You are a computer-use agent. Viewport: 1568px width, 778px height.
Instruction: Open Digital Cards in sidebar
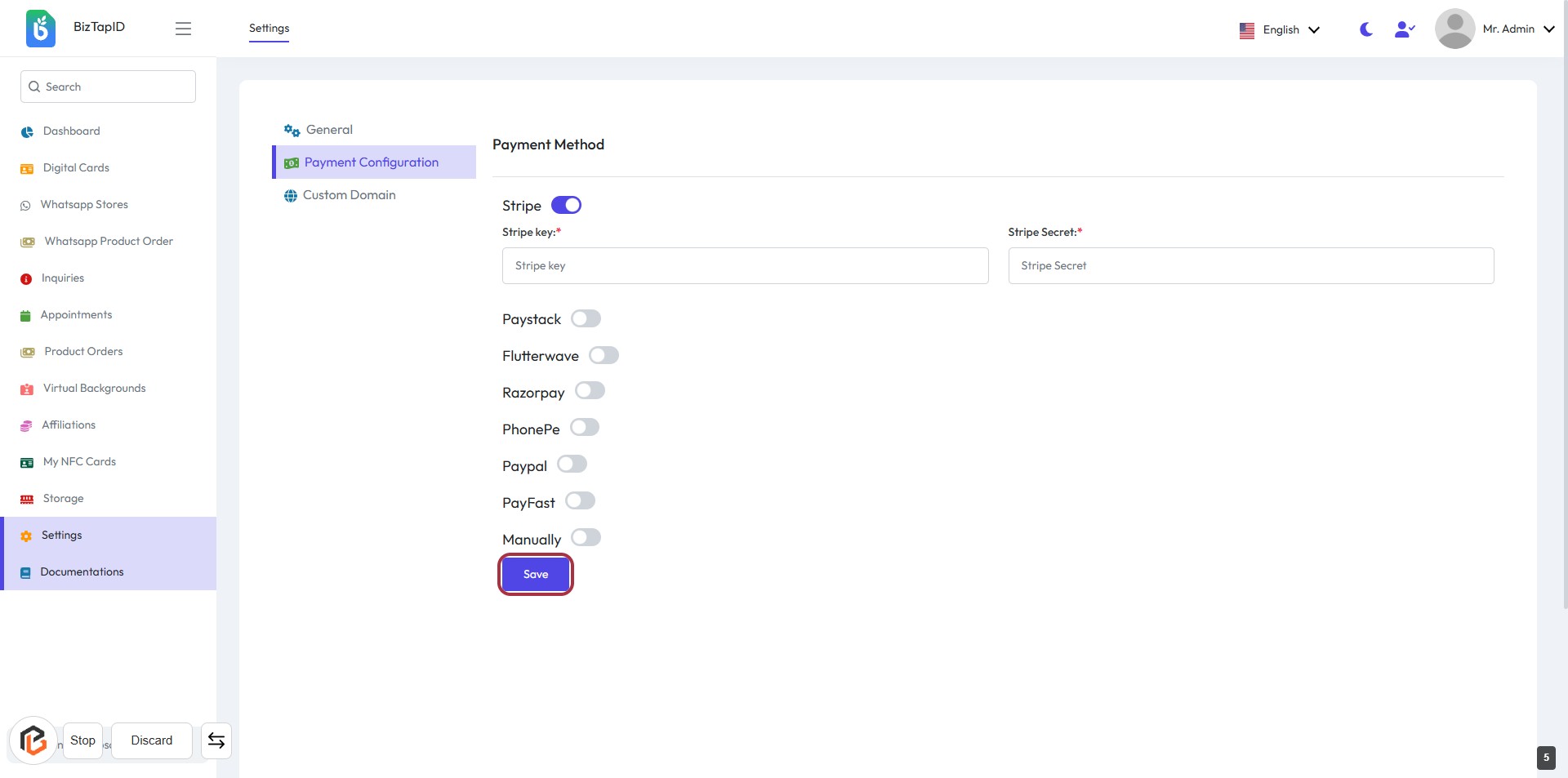point(76,168)
